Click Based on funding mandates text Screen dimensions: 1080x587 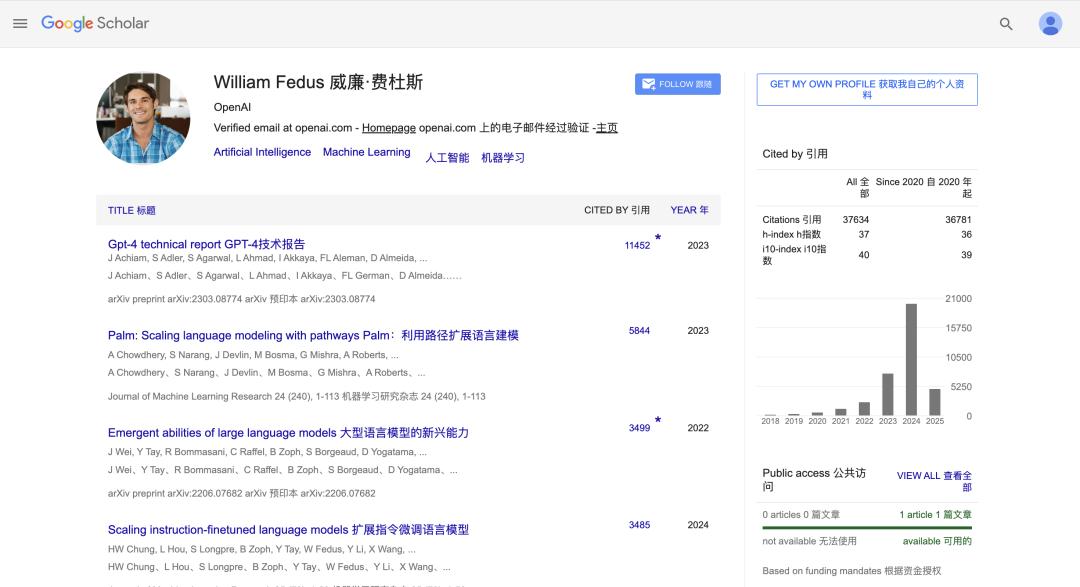point(851,570)
